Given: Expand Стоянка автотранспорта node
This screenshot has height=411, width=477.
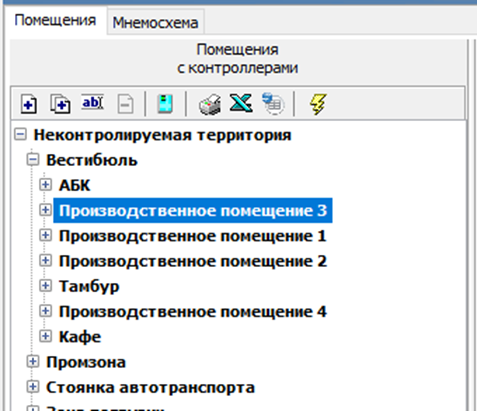Looking at the screenshot, I should coord(33,387).
